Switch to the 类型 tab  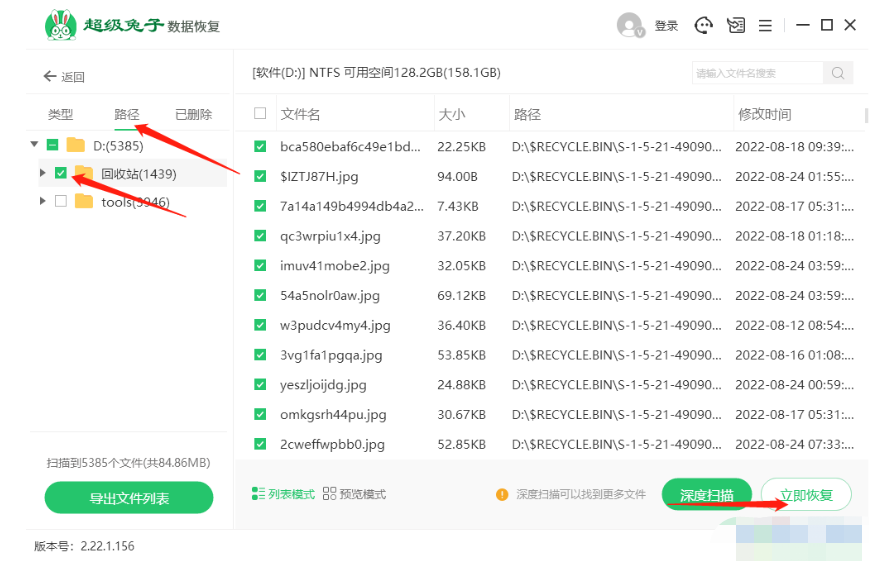[x=61, y=114]
